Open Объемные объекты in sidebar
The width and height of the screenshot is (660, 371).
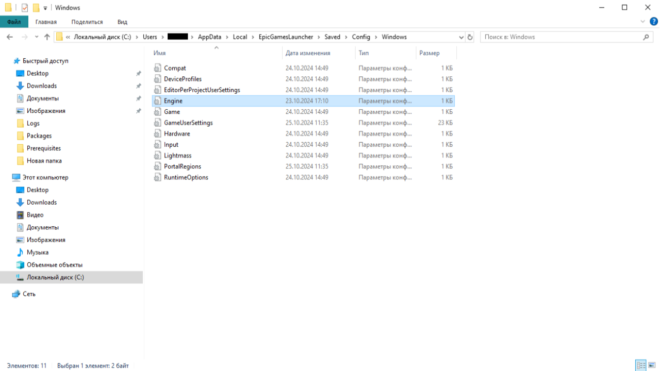point(54,265)
